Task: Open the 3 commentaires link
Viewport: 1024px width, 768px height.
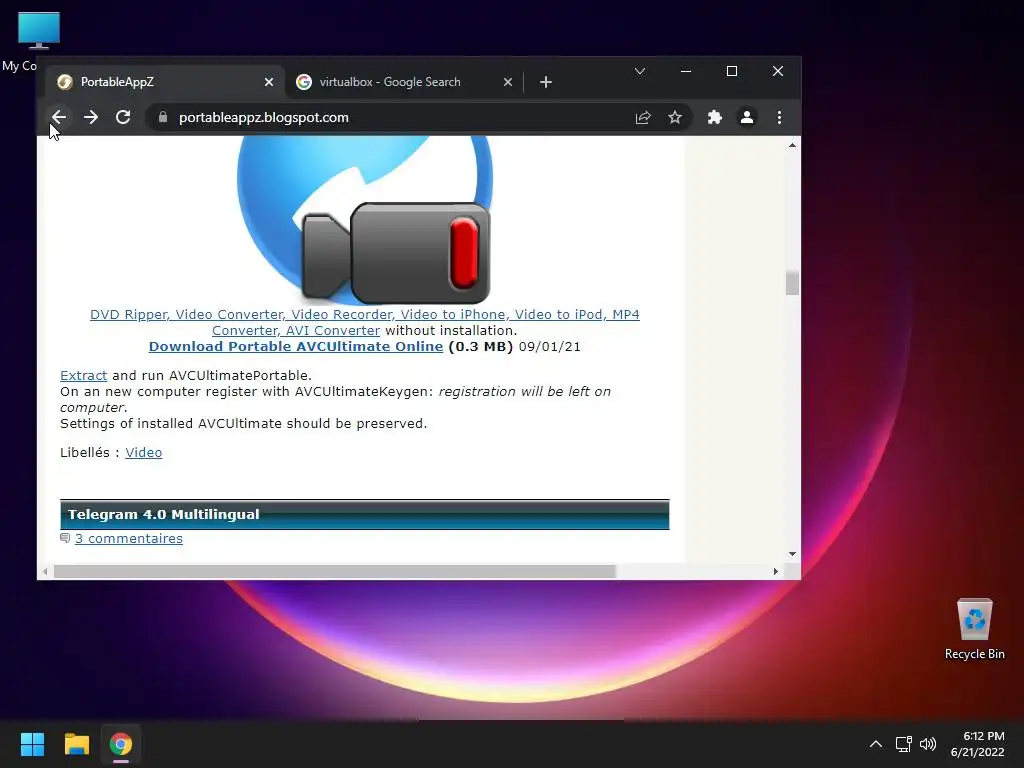Action: click(129, 539)
